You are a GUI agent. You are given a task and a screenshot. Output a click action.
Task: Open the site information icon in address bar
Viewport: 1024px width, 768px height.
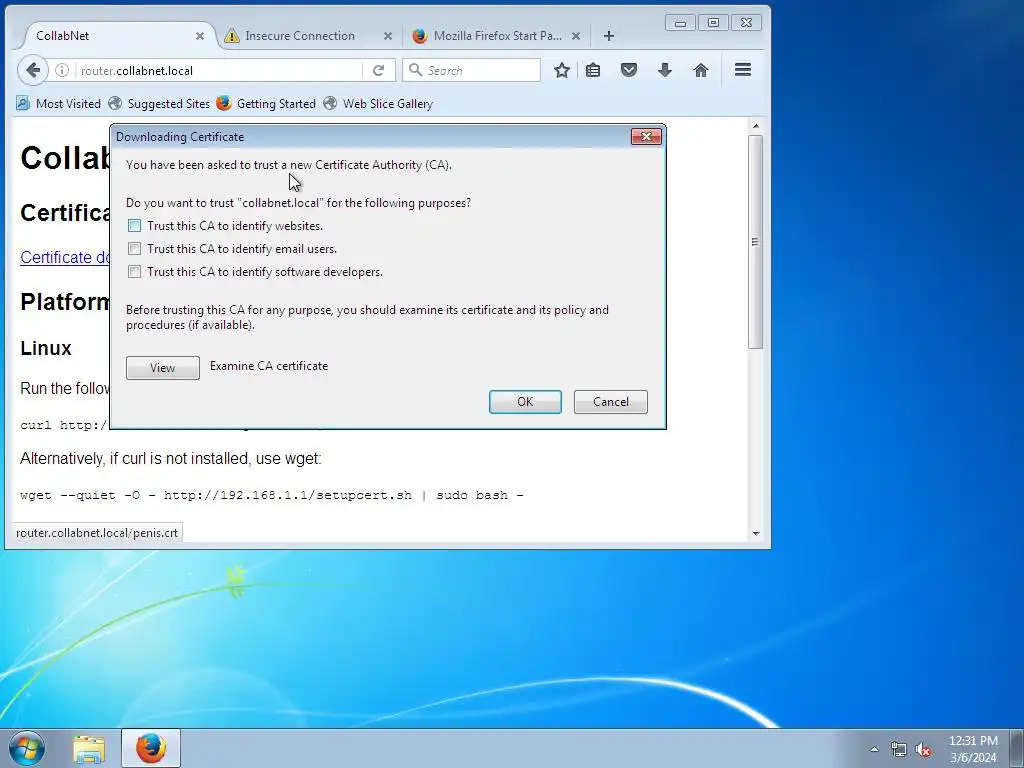tap(61, 70)
